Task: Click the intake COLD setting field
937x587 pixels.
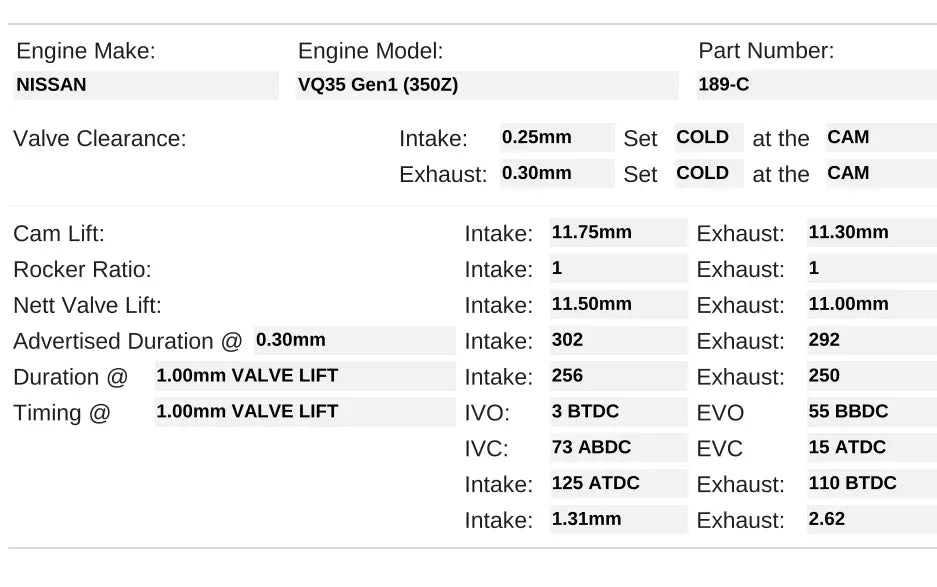Action: [708, 138]
